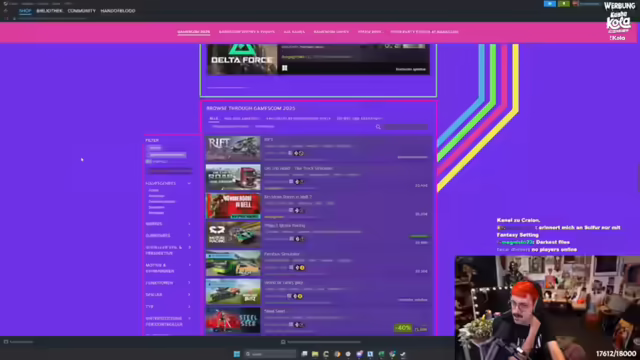
Task: Click the Steel Seed title
Action: (275, 311)
